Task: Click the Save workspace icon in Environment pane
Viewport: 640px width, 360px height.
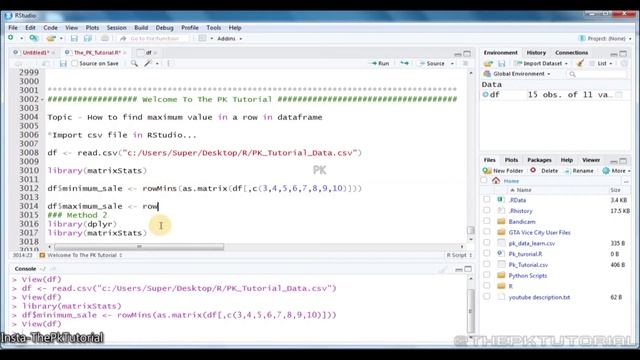Action: tap(502, 64)
